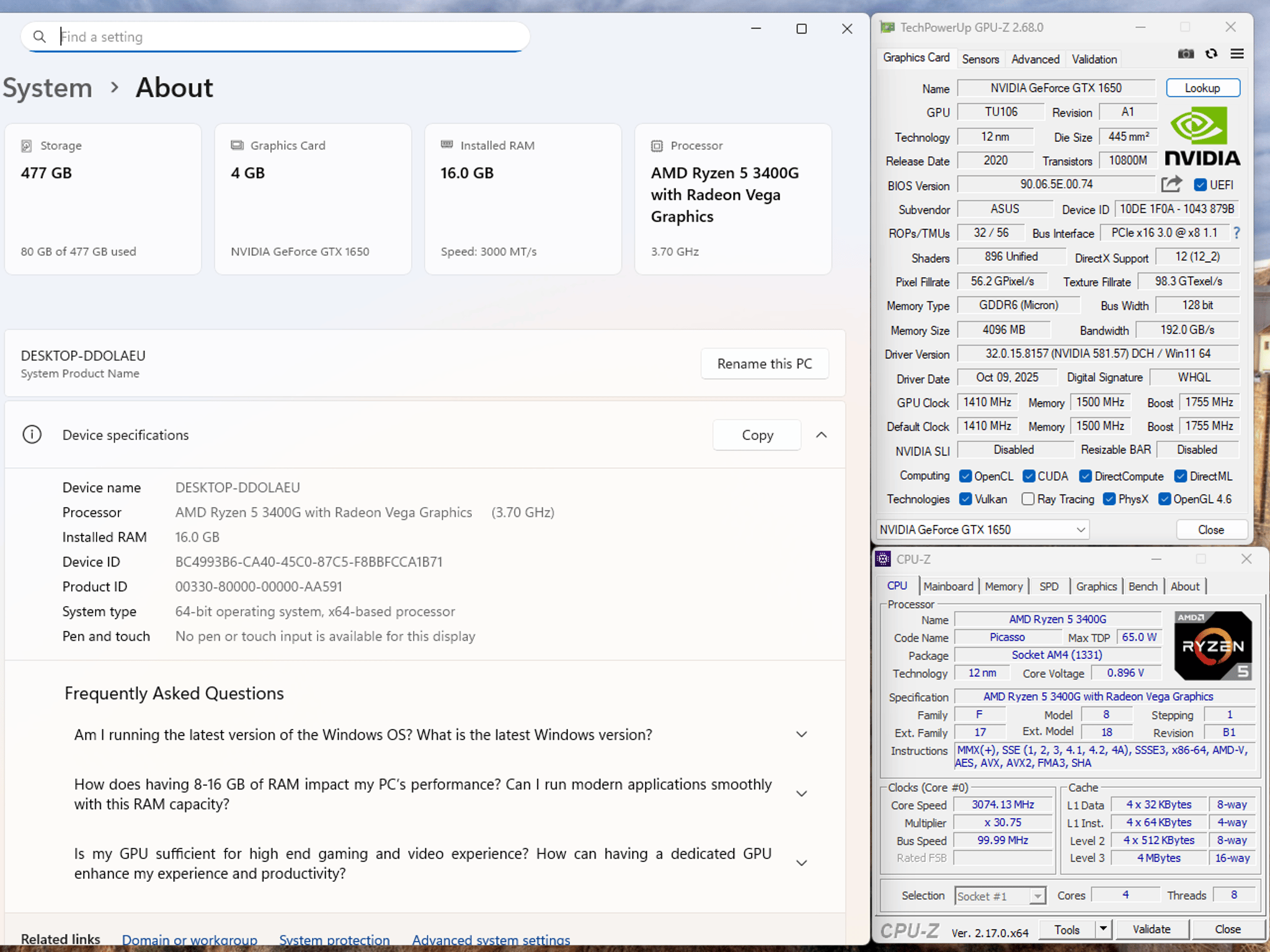This screenshot has width=1270, height=952.
Task: Toggle the Ray Tracing checkbox
Action: pyautogui.click(x=1028, y=499)
